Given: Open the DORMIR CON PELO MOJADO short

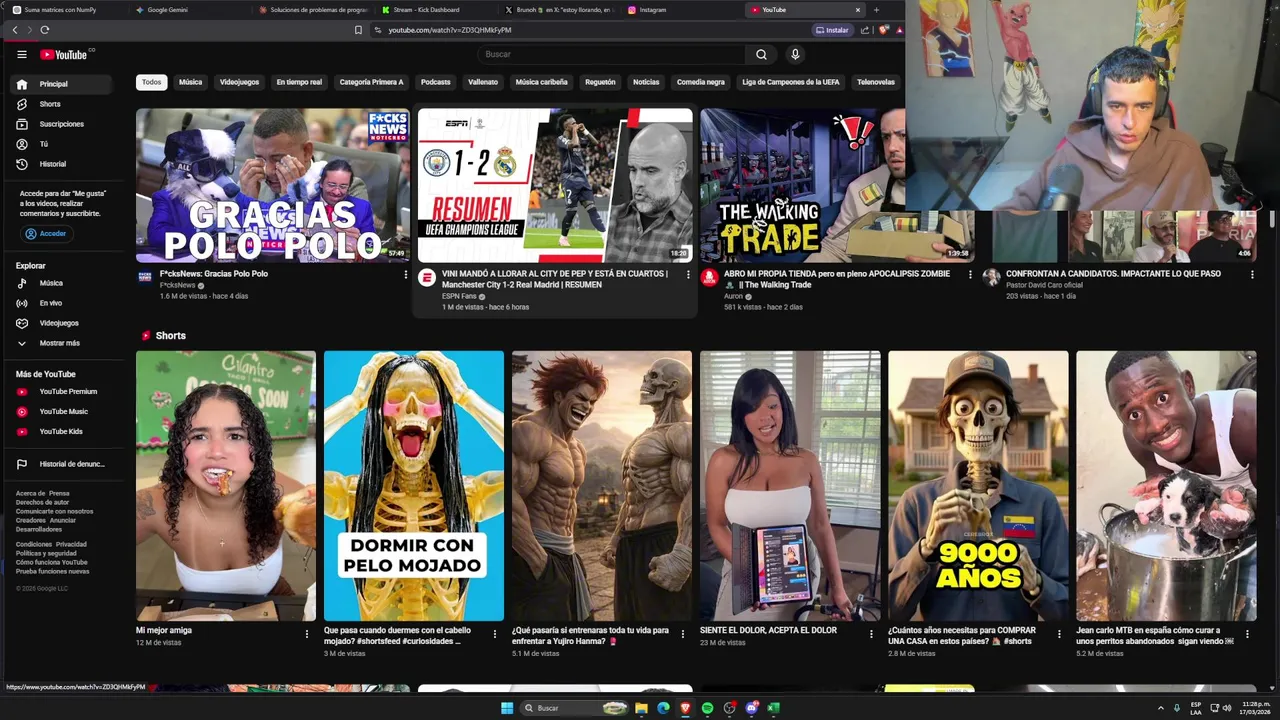Looking at the screenshot, I should [x=414, y=486].
